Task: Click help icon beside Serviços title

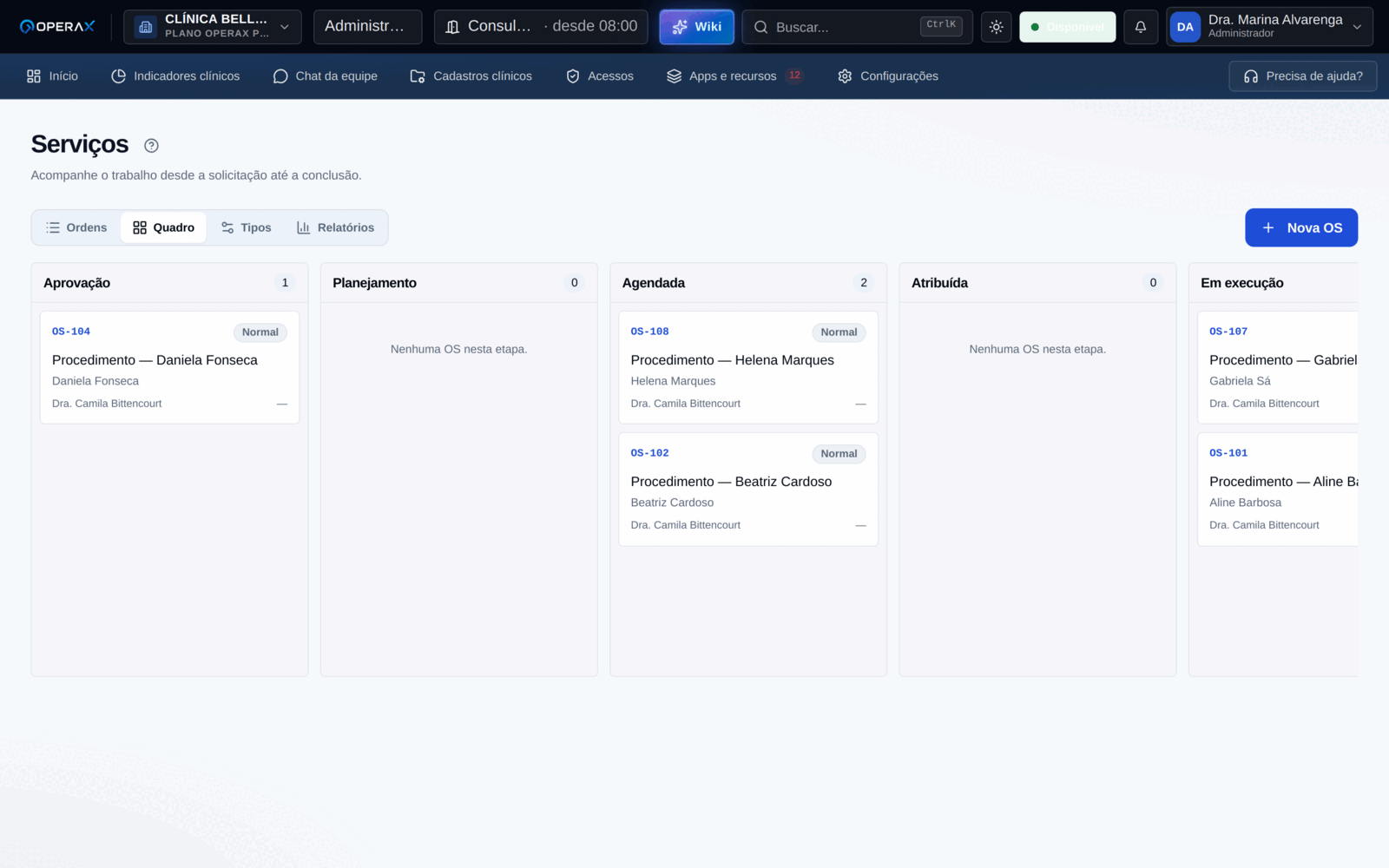Action: [151, 146]
